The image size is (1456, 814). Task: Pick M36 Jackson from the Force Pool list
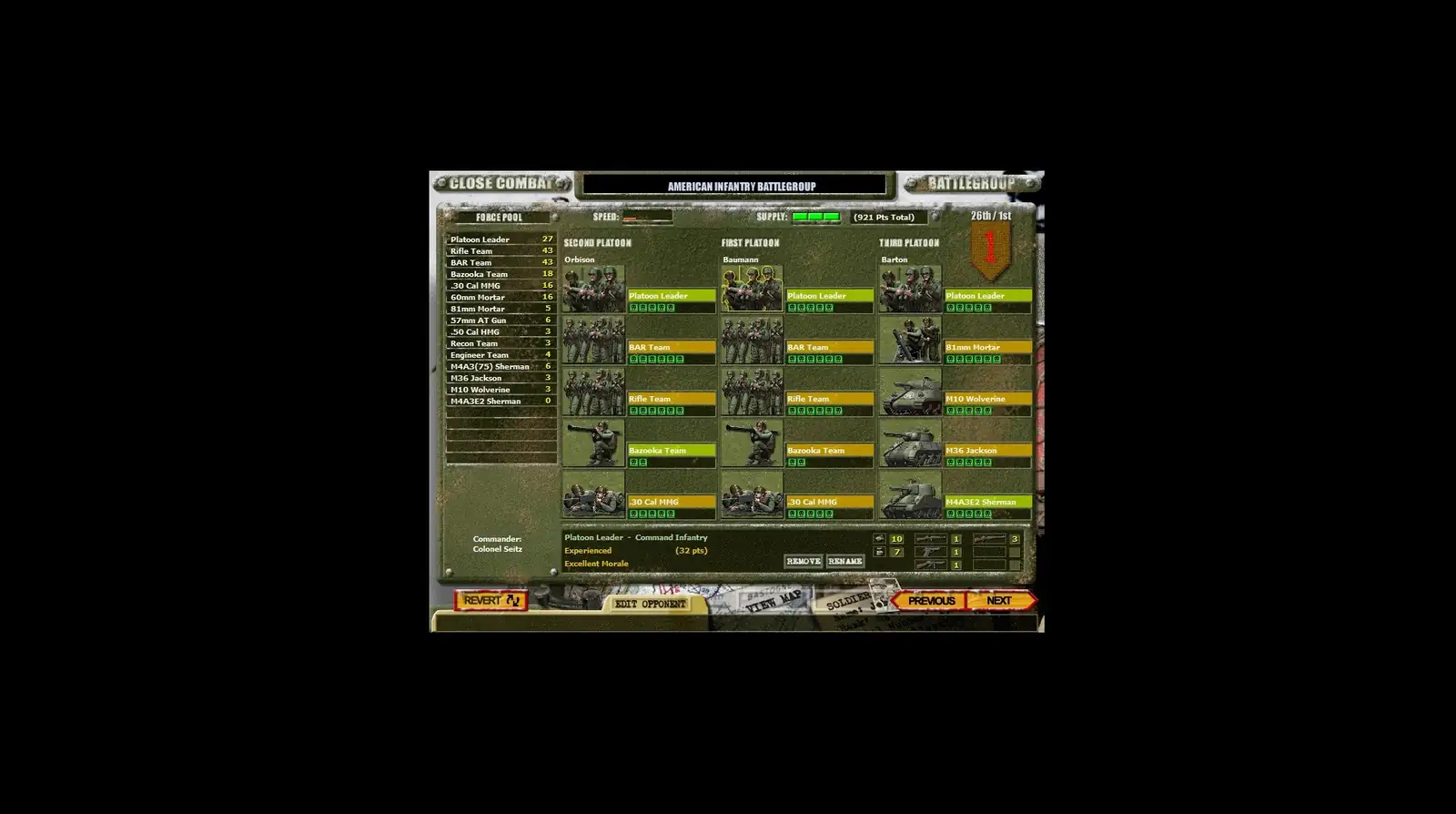click(x=500, y=378)
